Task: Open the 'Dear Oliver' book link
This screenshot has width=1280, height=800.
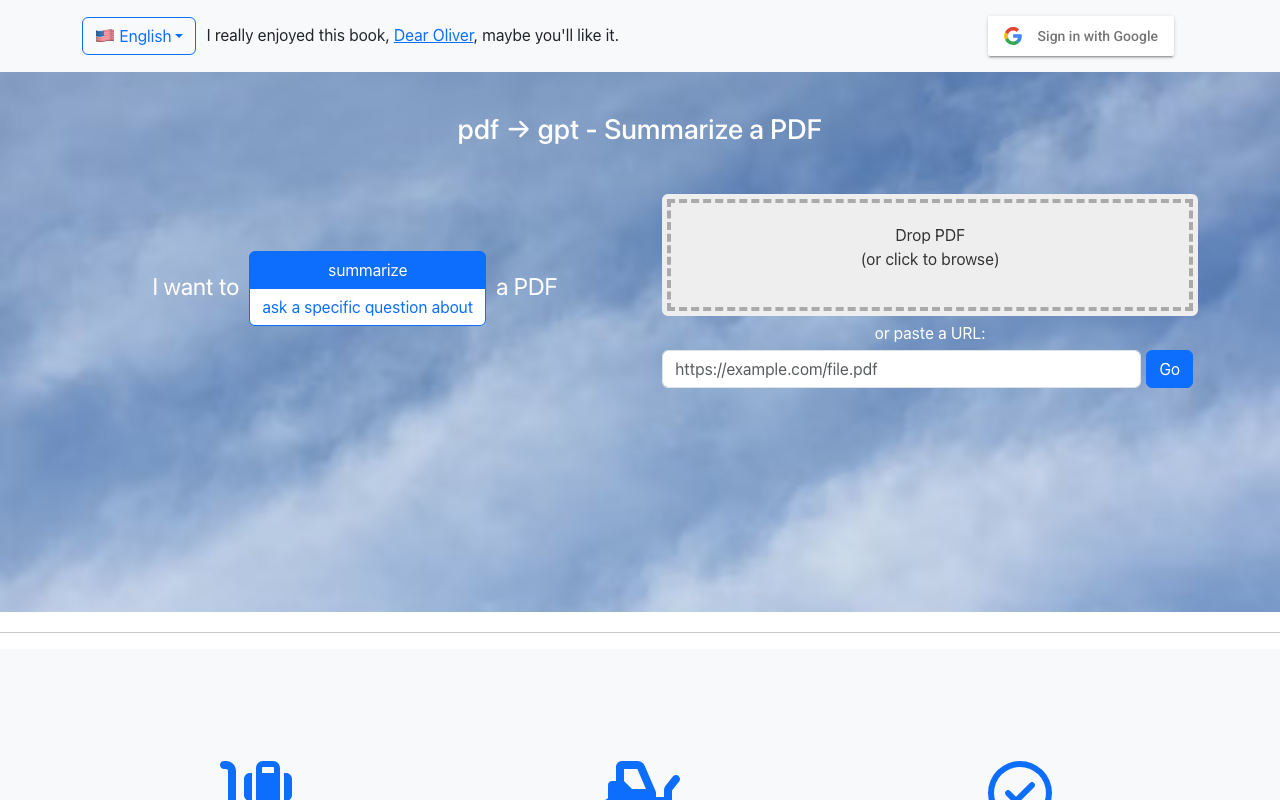Action: click(x=433, y=36)
